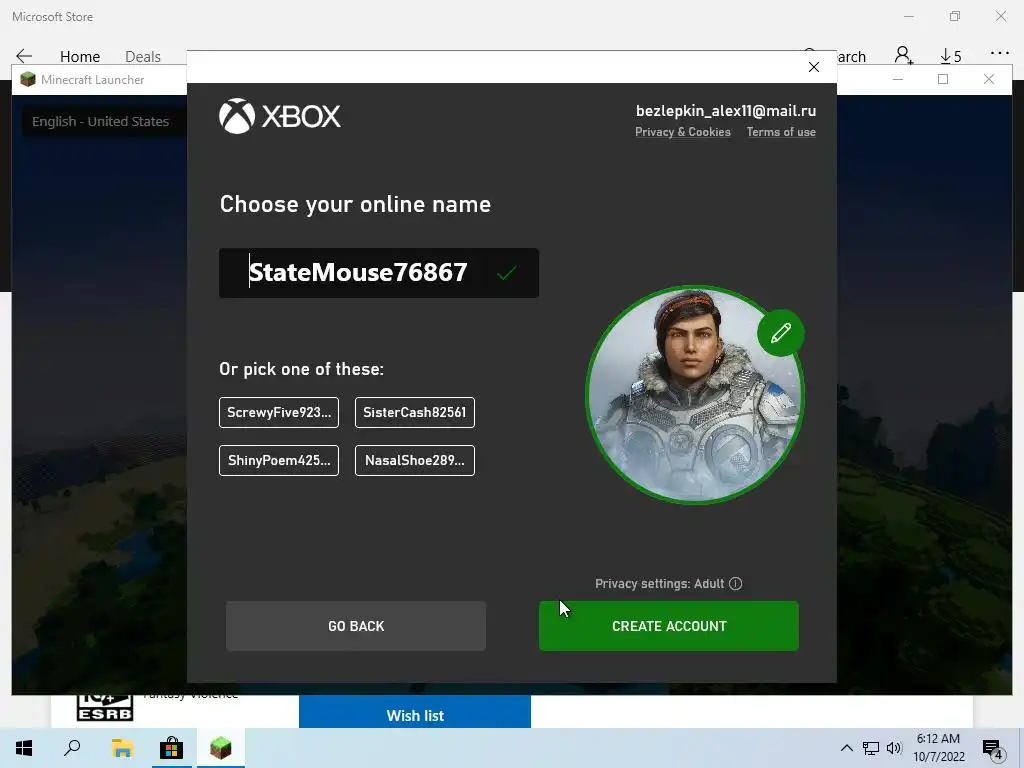Open the Terms of use link
Image resolution: width=1024 pixels, height=768 pixels.
coord(781,132)
